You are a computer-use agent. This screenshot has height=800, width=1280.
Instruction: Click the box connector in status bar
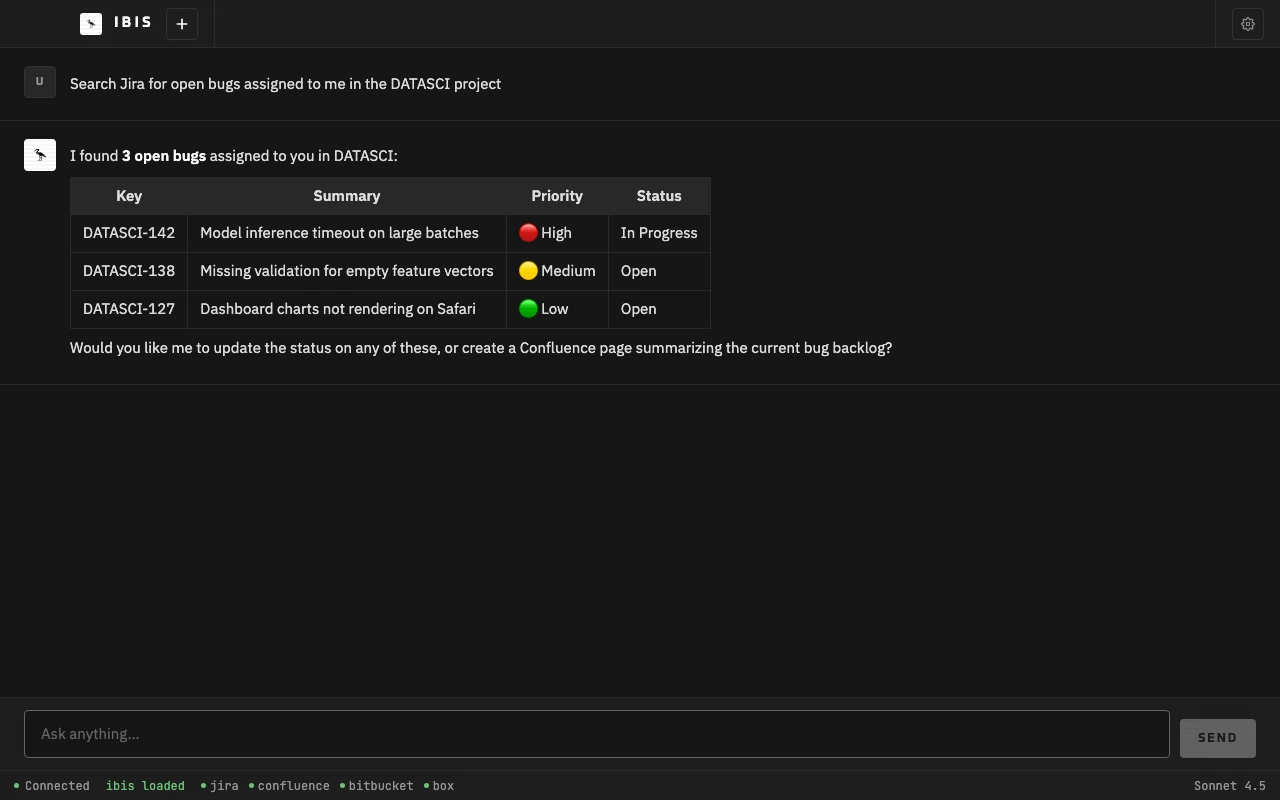440,786
